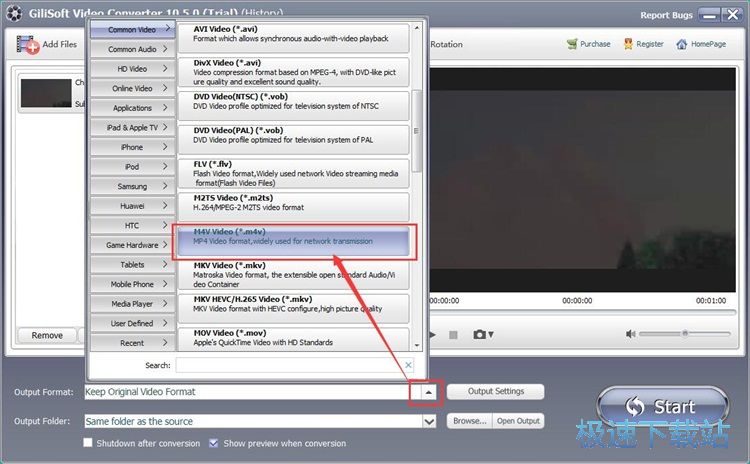Open Recent formats category
Viewport: 750px width, 464px height.
pos(132,342)
